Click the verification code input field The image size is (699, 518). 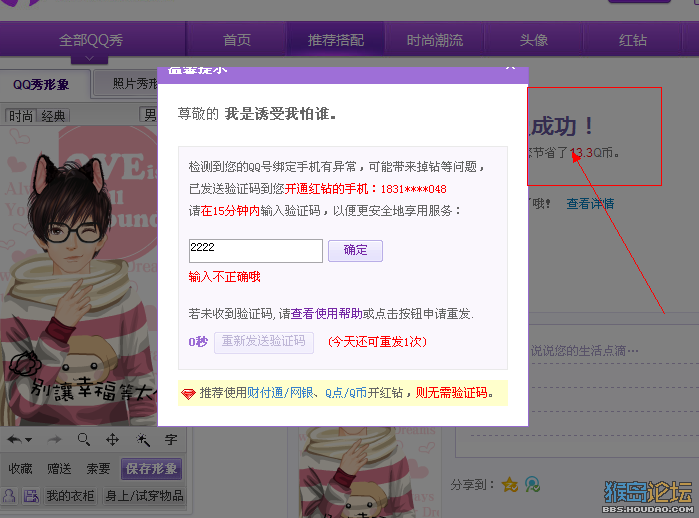(x=256, y=251)
